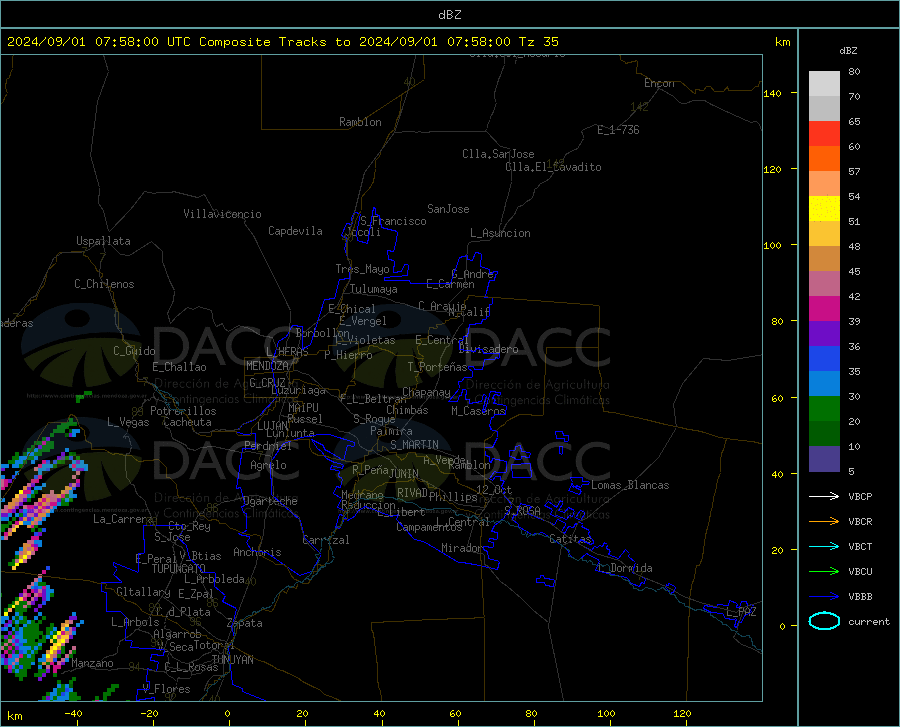Click the Ramblon label near the top
900x727 pixels.
coord(360,122)
